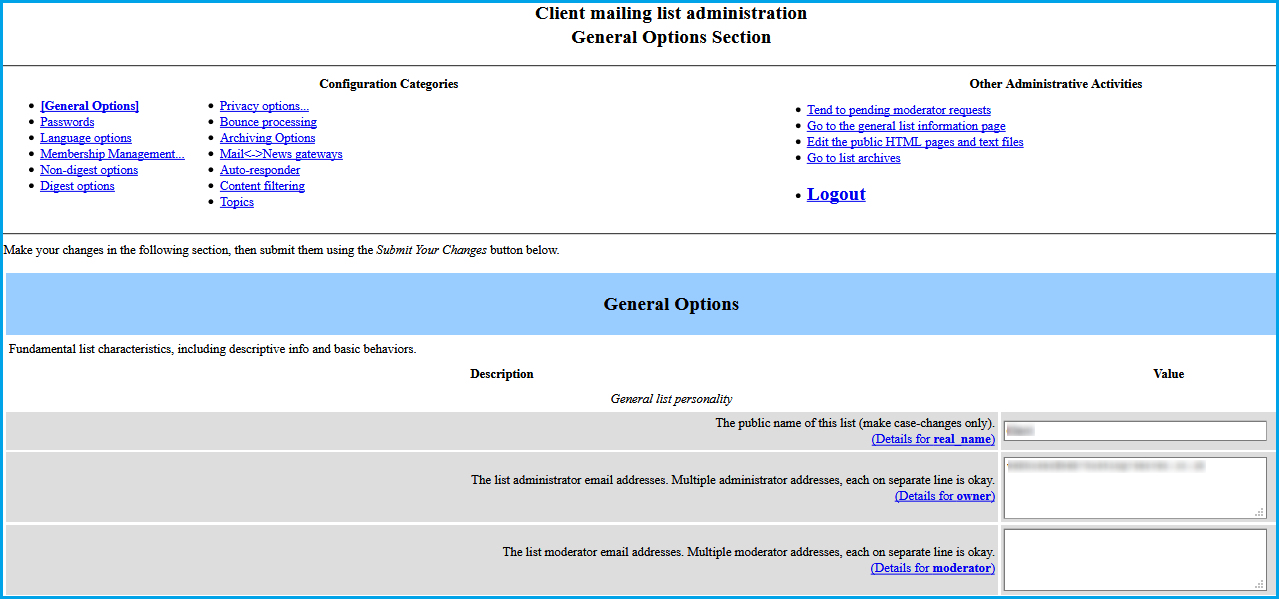This screenshot has height=599, width=1279.
Task: Open Auto-responder settings
Action: pyautogui.click(x=260, y=170)
